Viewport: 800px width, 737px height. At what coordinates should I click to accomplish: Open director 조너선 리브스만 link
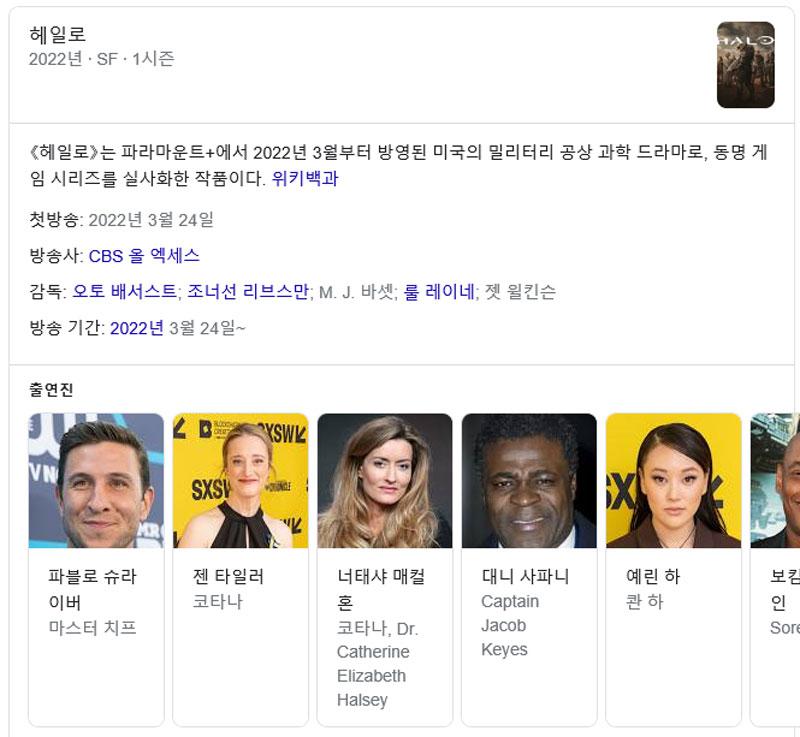[248, 291]
